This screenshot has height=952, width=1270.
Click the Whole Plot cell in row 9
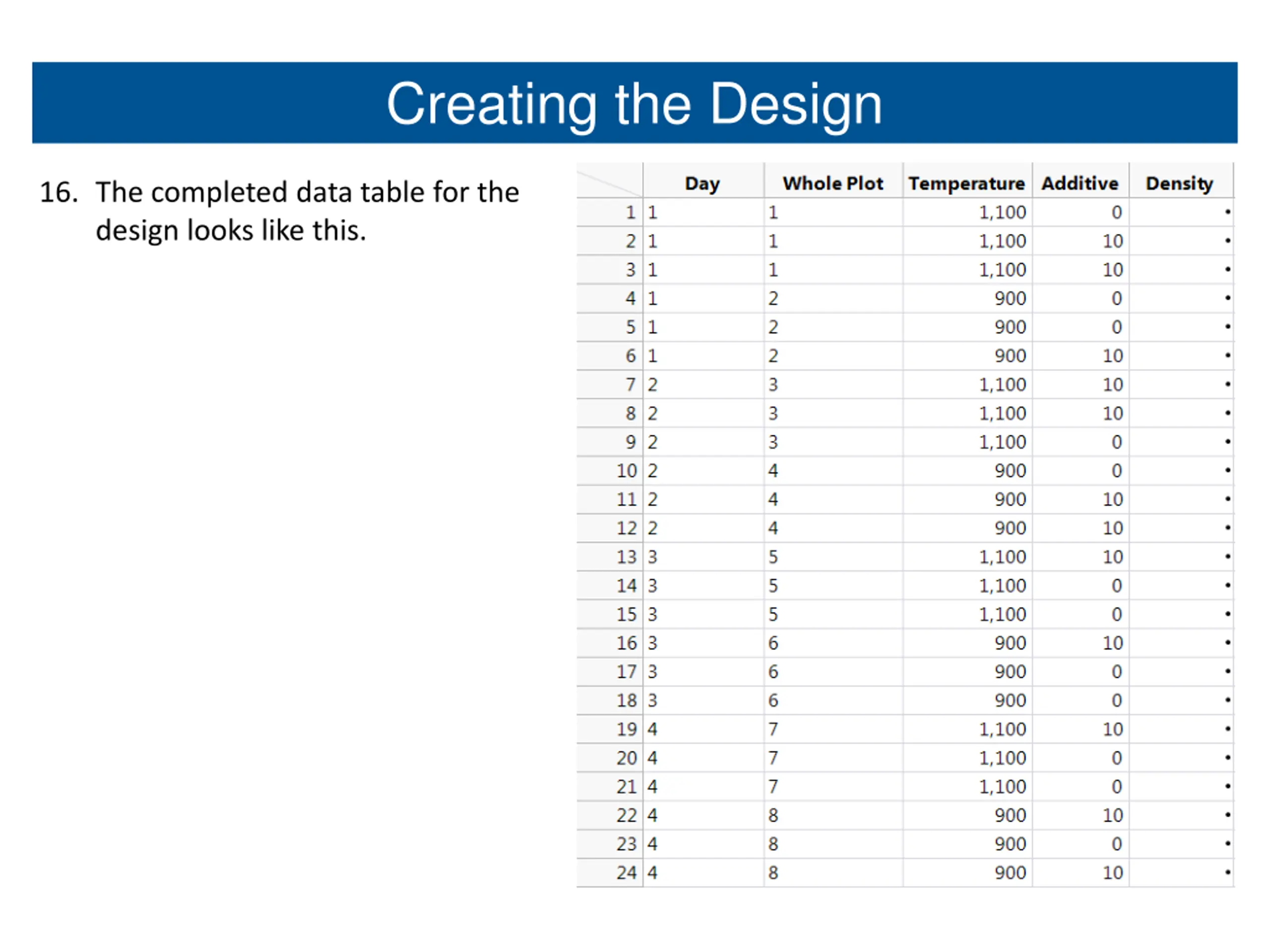[x=832, y=442]
